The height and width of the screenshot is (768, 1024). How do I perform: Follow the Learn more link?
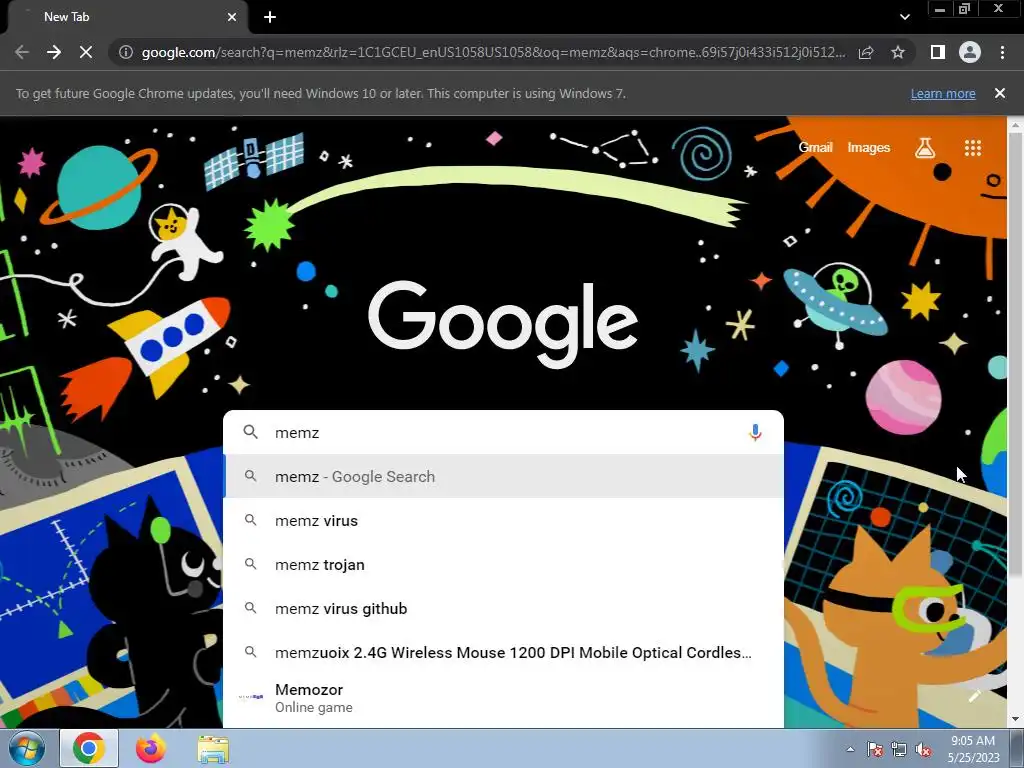tap(943, 93)
